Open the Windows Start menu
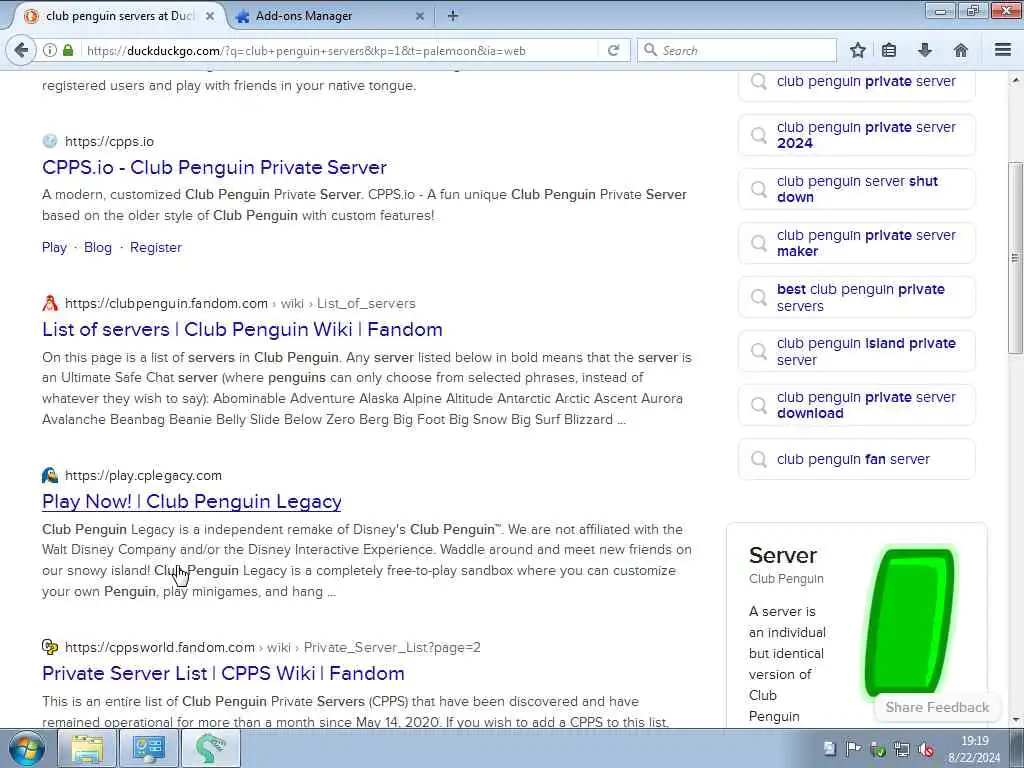Screen dimensions: 1024x768 click(25, 748)
